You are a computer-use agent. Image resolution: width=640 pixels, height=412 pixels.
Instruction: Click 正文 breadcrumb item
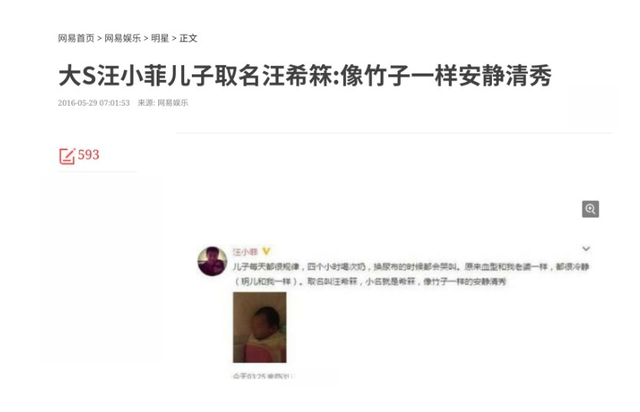tap(188, 38)
